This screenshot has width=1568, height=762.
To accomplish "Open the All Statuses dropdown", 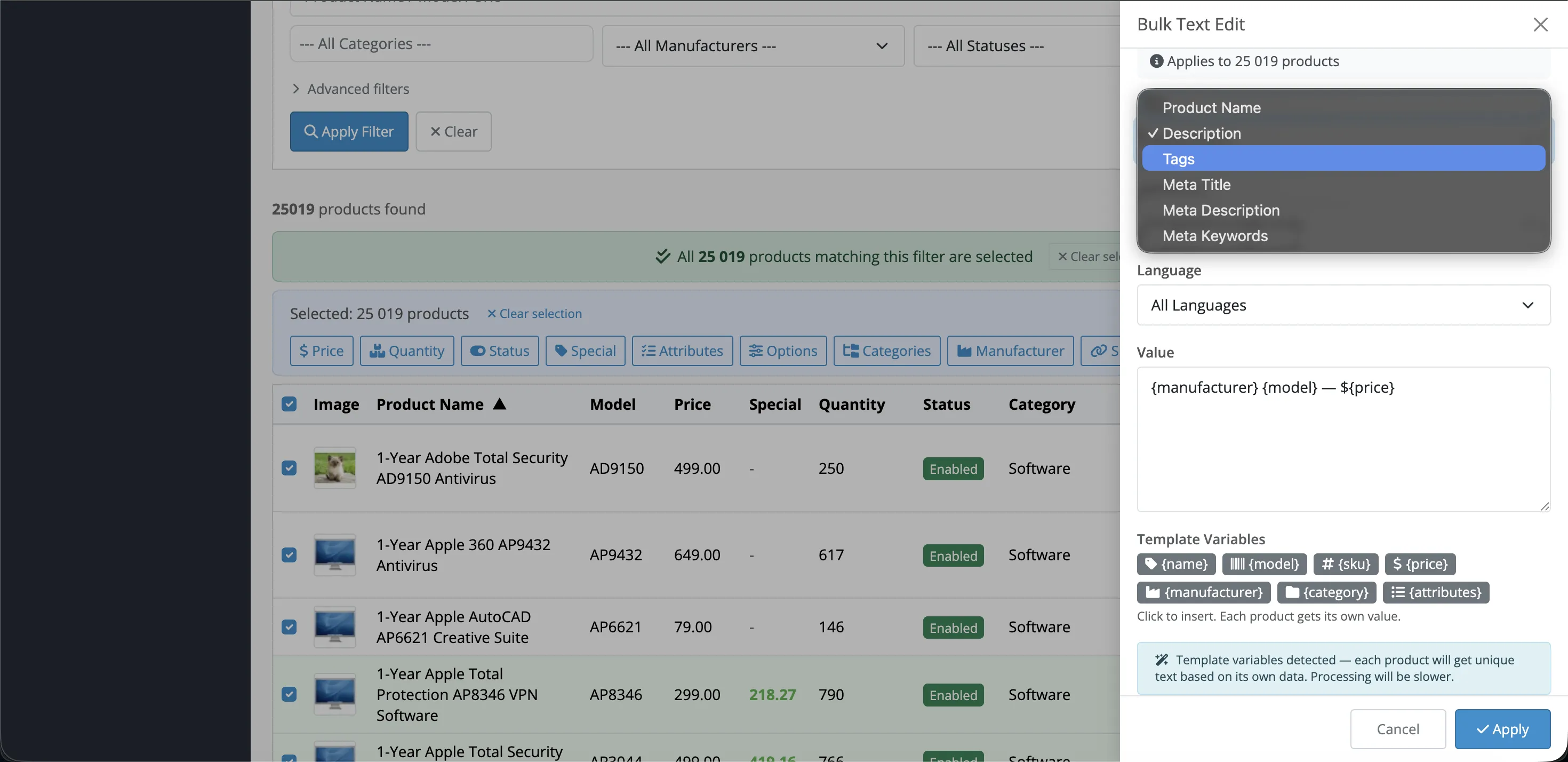I will pyautogui.click(x=1017, y=46).
